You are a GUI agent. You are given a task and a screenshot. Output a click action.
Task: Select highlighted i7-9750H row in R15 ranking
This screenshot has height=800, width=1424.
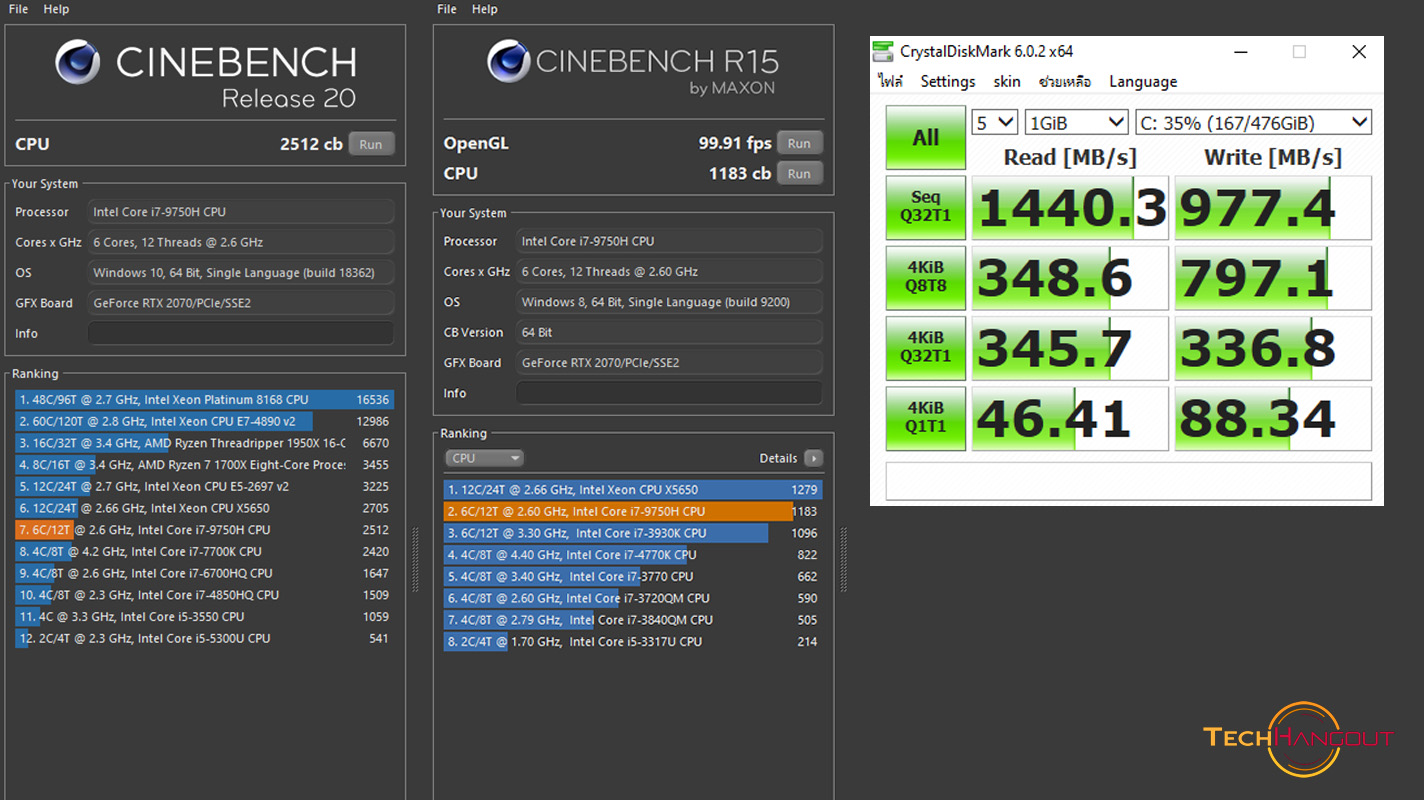pos(633,511)
